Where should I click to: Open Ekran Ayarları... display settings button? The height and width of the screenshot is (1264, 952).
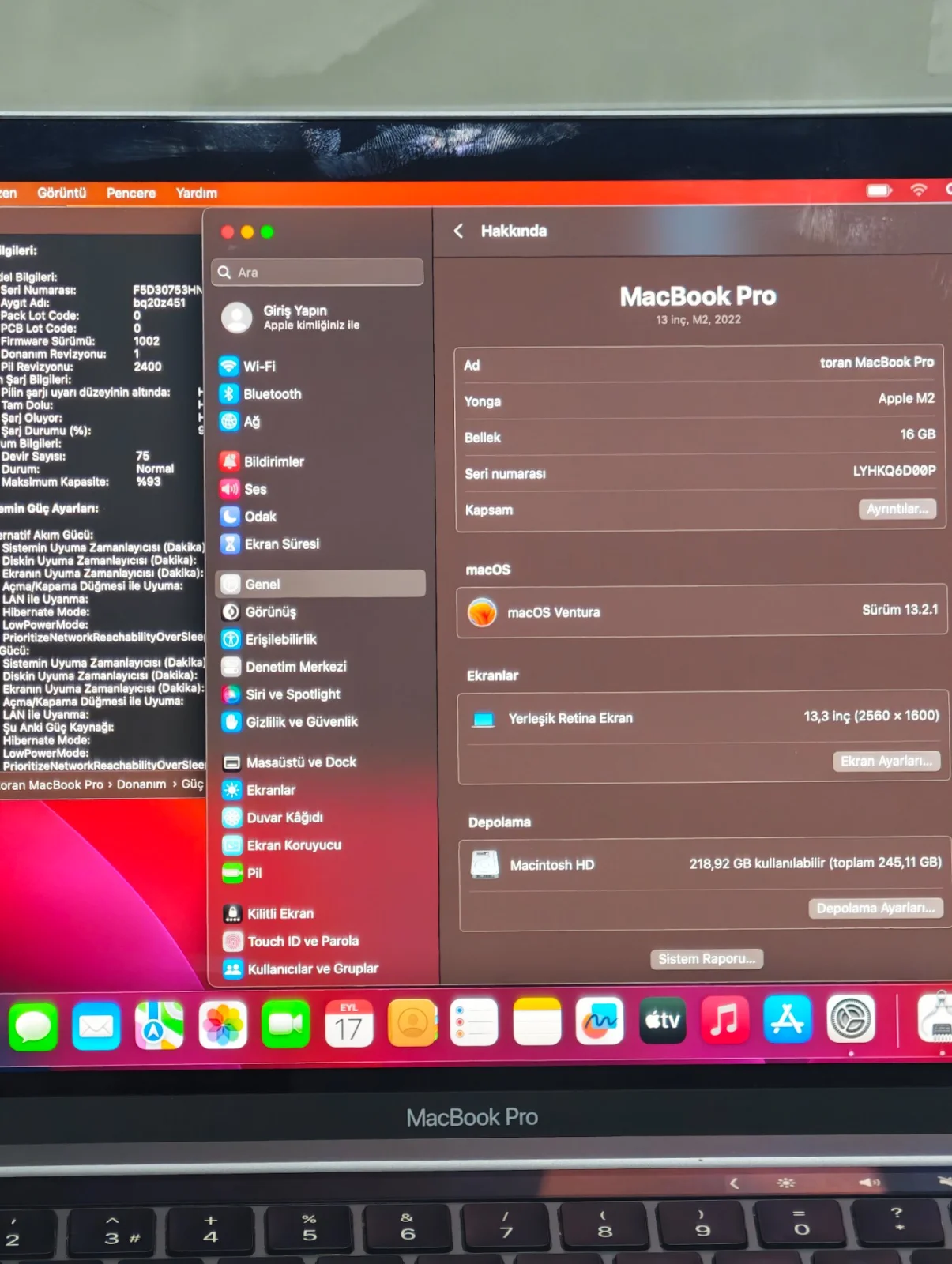point(886,761)
